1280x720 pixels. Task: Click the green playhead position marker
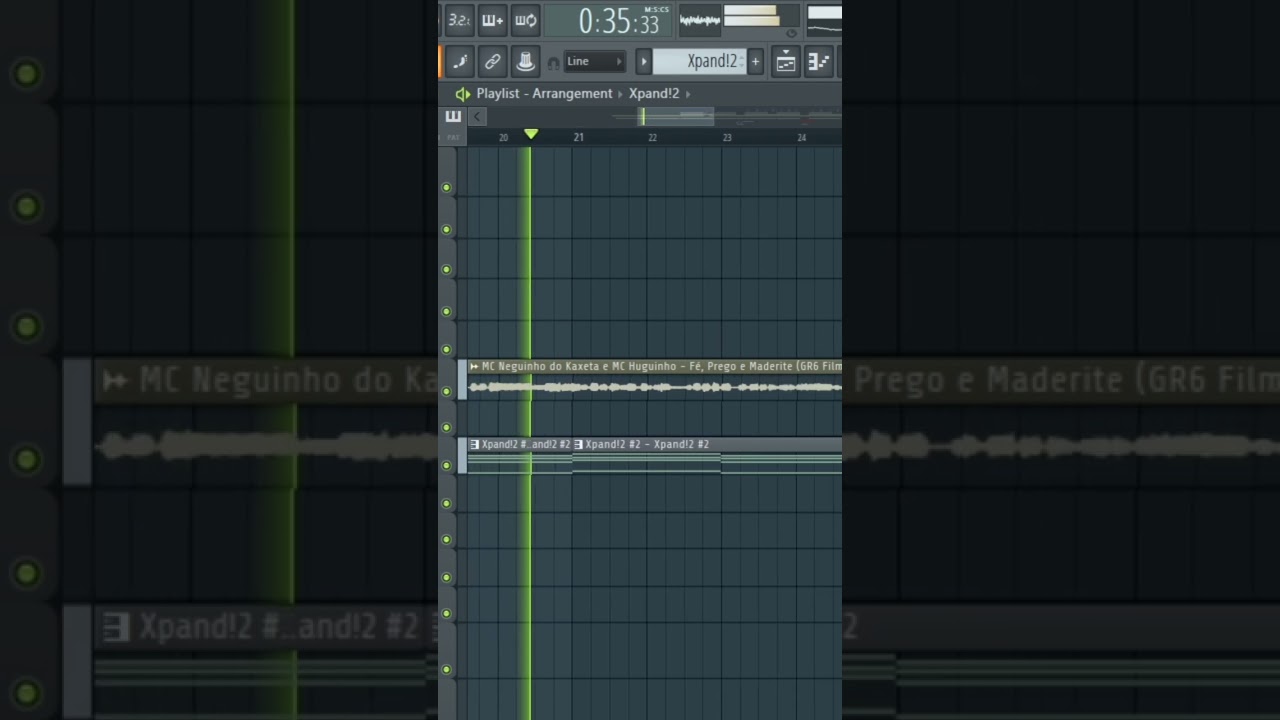pos(531,134)
